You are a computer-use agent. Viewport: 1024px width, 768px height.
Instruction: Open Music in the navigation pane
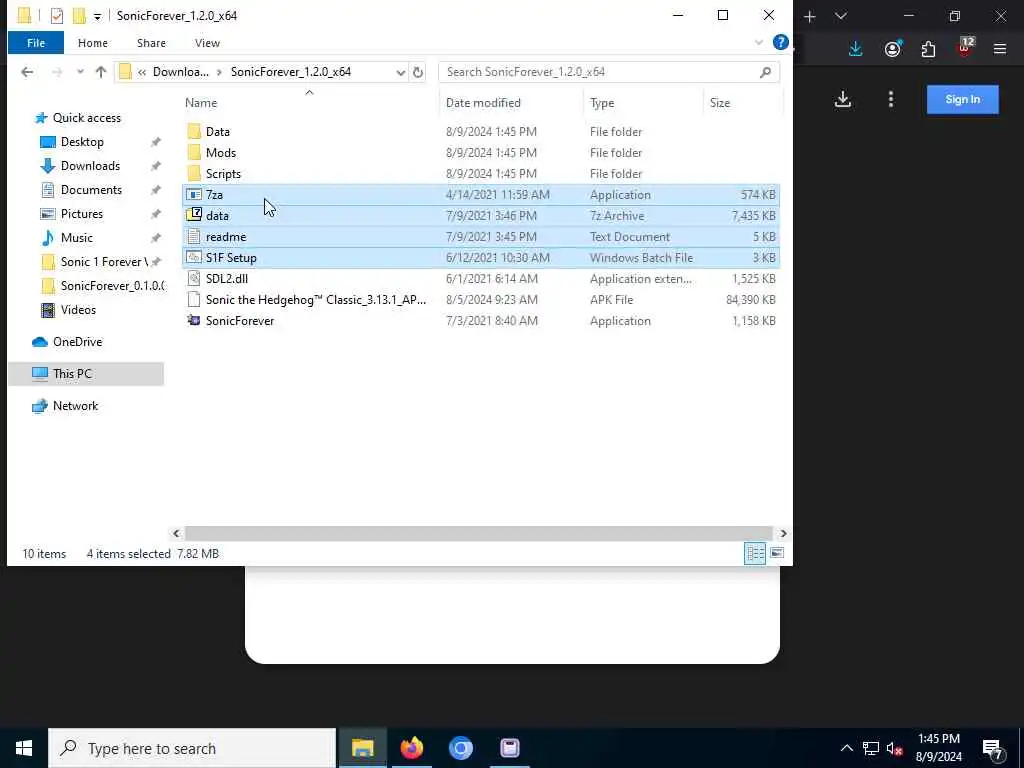[x=76, y=238]
